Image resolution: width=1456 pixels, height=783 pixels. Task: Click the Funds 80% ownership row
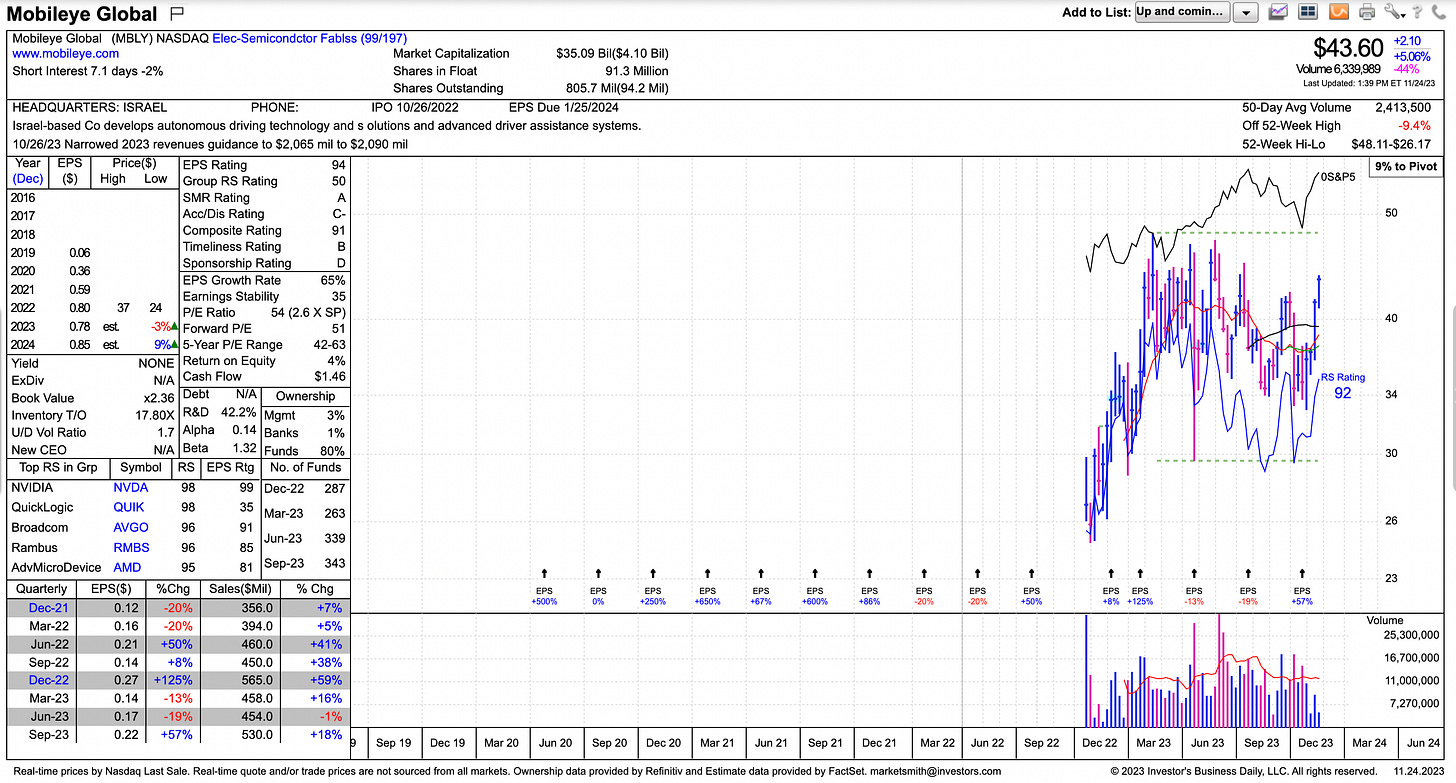pos(304,451)
